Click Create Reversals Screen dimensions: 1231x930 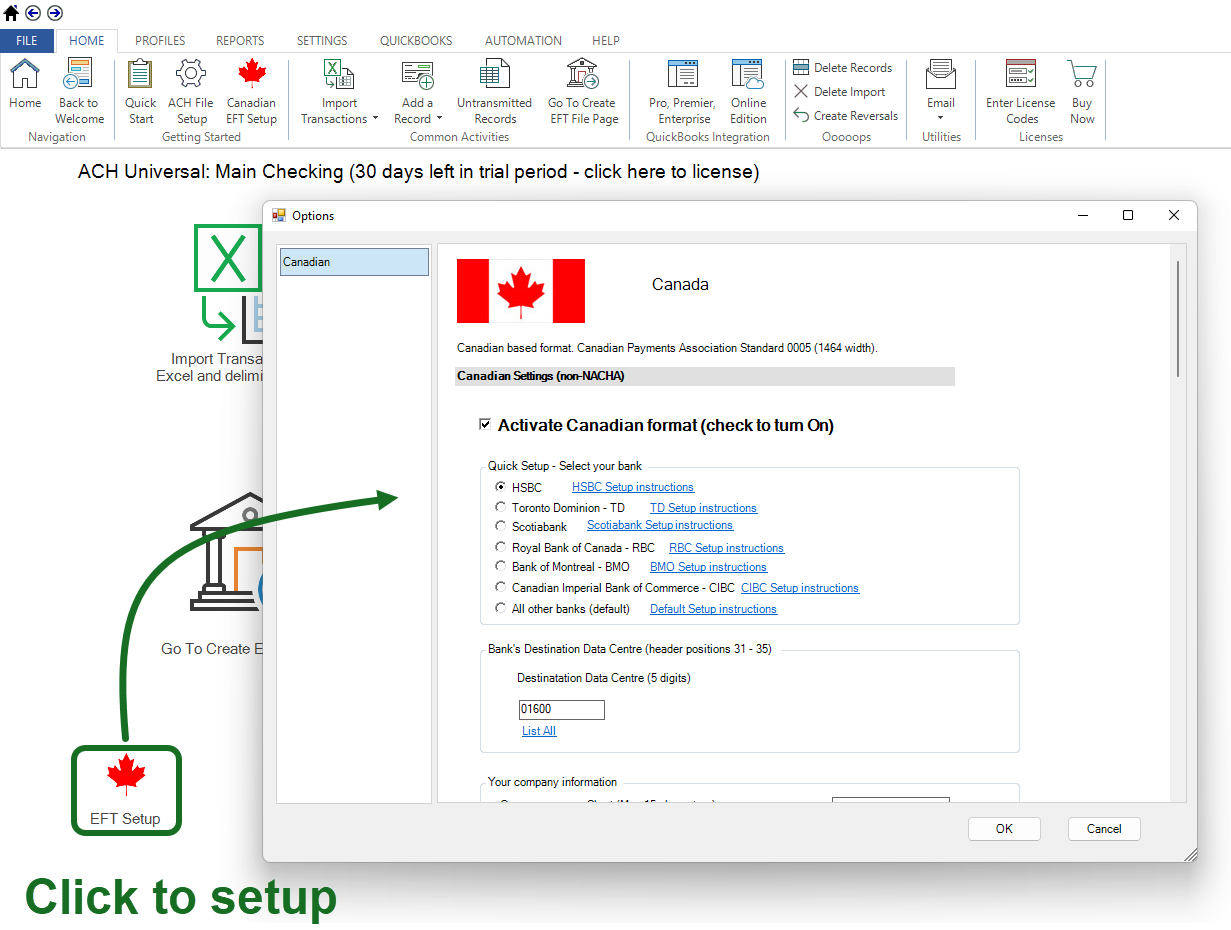(x=846, y=116)
